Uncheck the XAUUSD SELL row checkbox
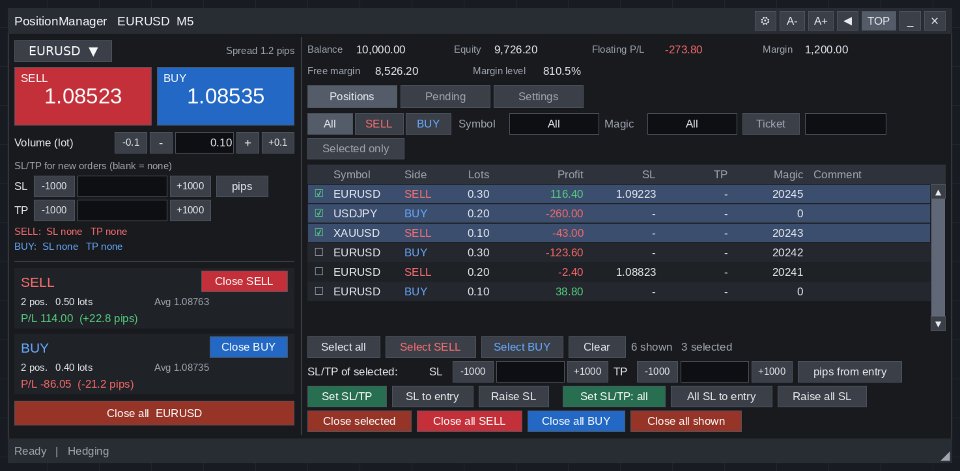 [x=319, y=233]
